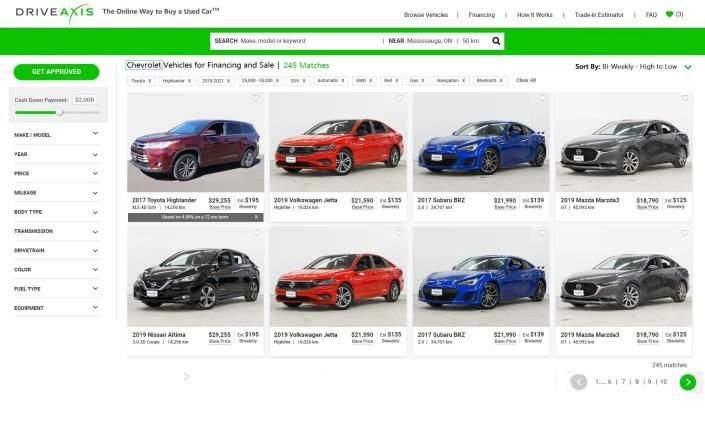The height and width of the screenshot is (429, 705).
Task: Click the 2017 Toyota Highlander title
Action: point(164,200)
